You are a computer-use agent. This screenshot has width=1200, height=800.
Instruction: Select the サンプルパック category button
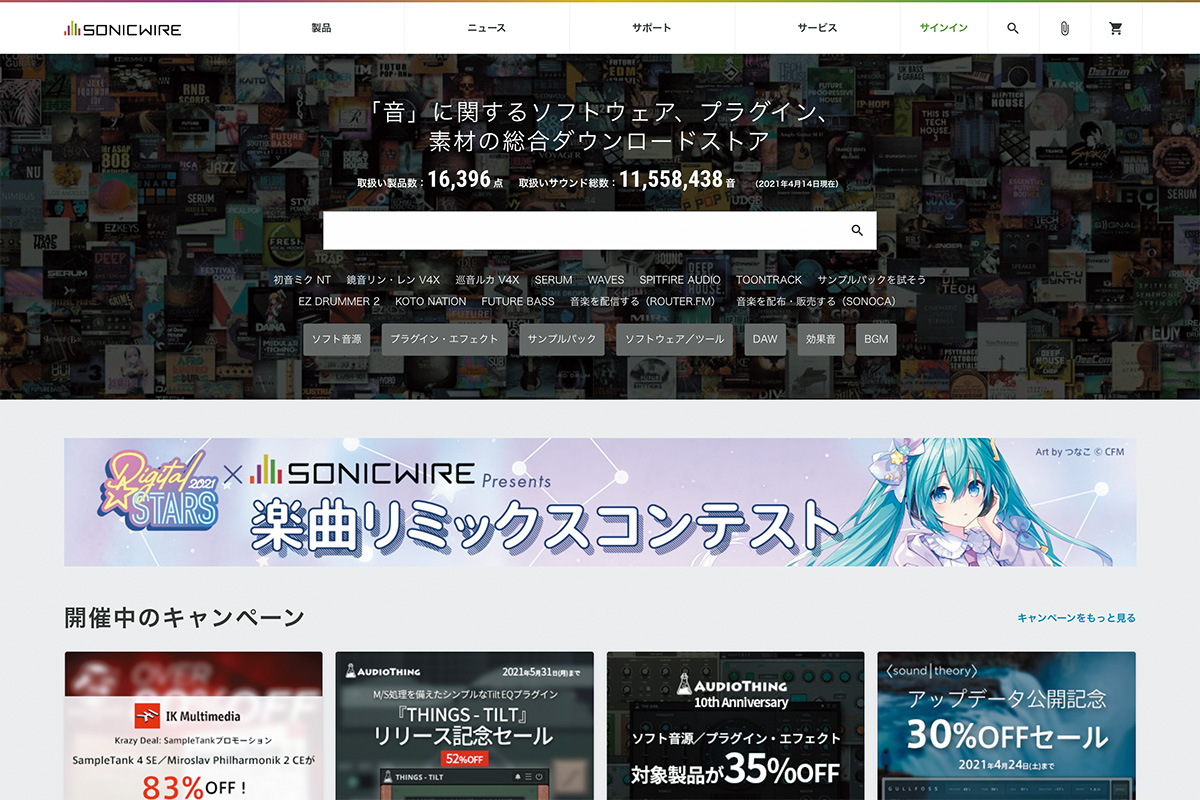562,339
